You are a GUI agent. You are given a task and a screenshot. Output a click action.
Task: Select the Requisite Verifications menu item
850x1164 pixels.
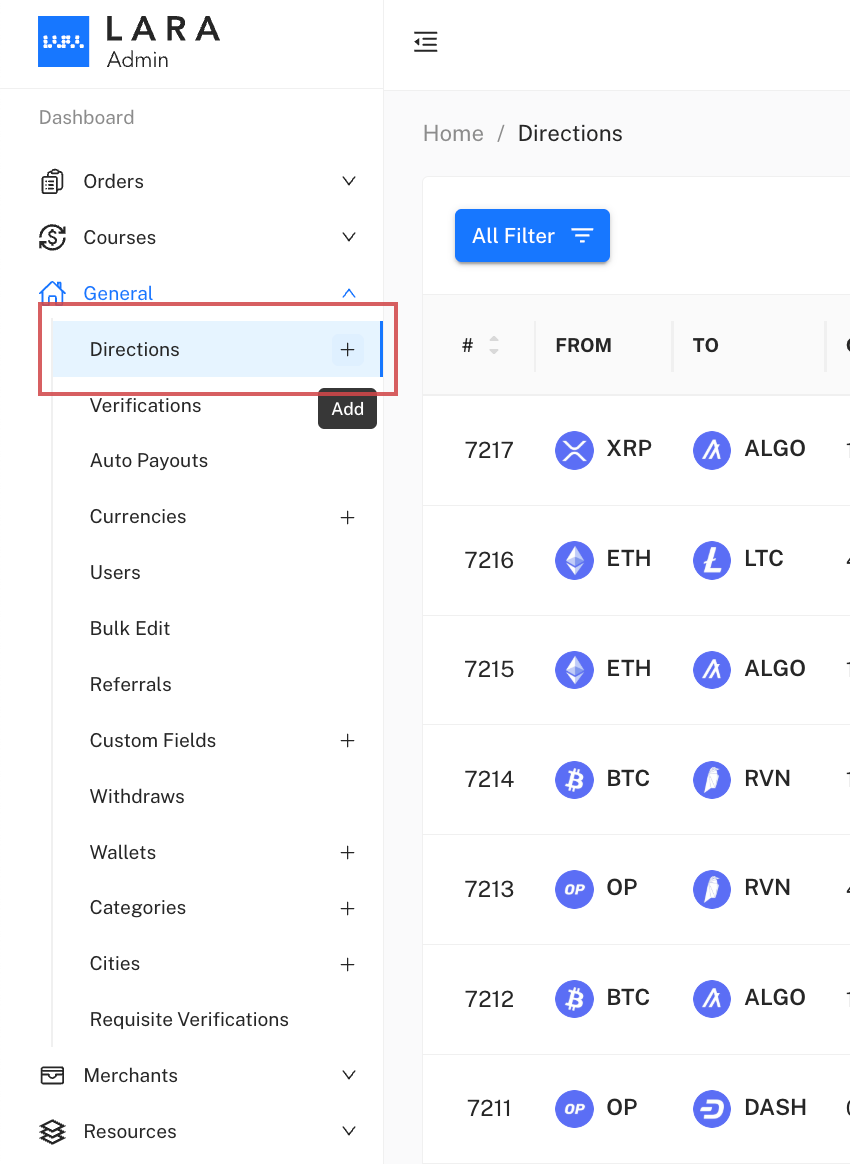coord(189,1020)
